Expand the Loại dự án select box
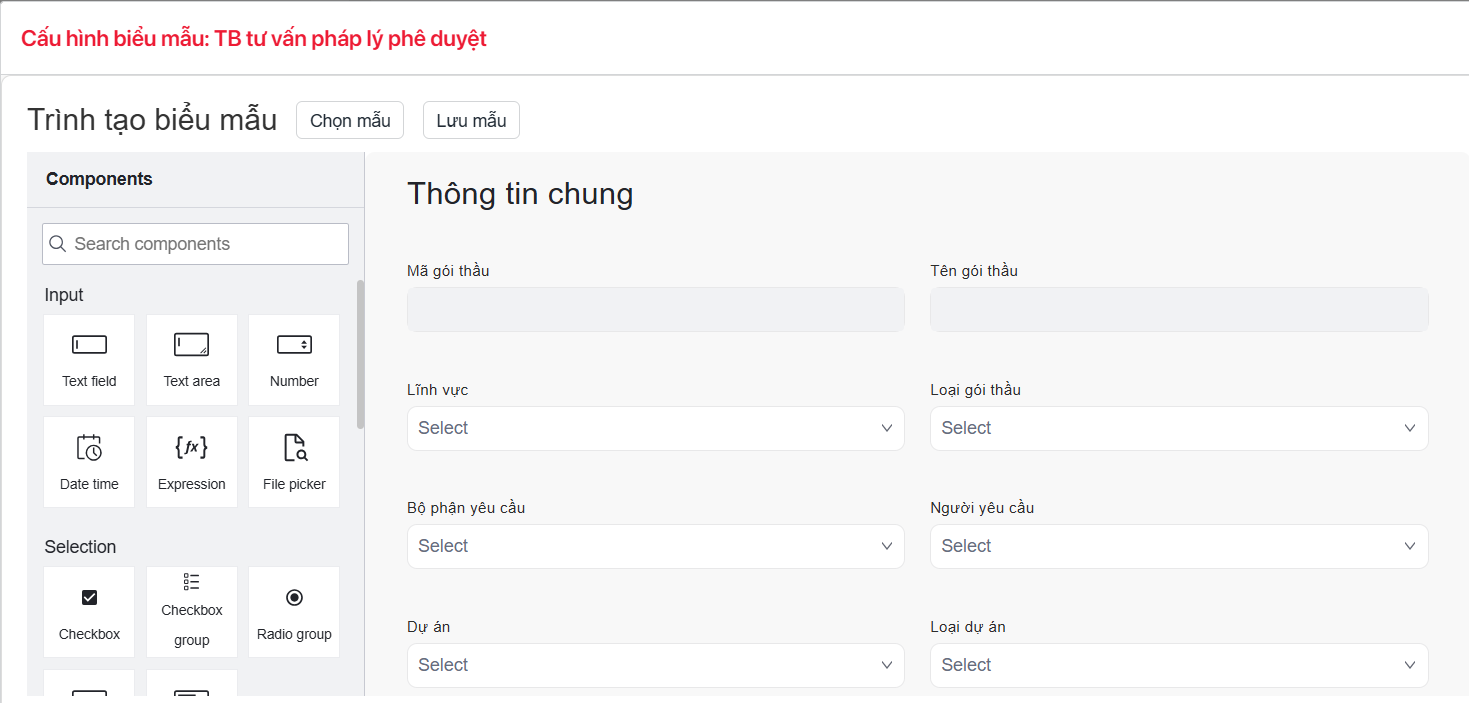1469x703 pixels. [x=1178, y=665]
